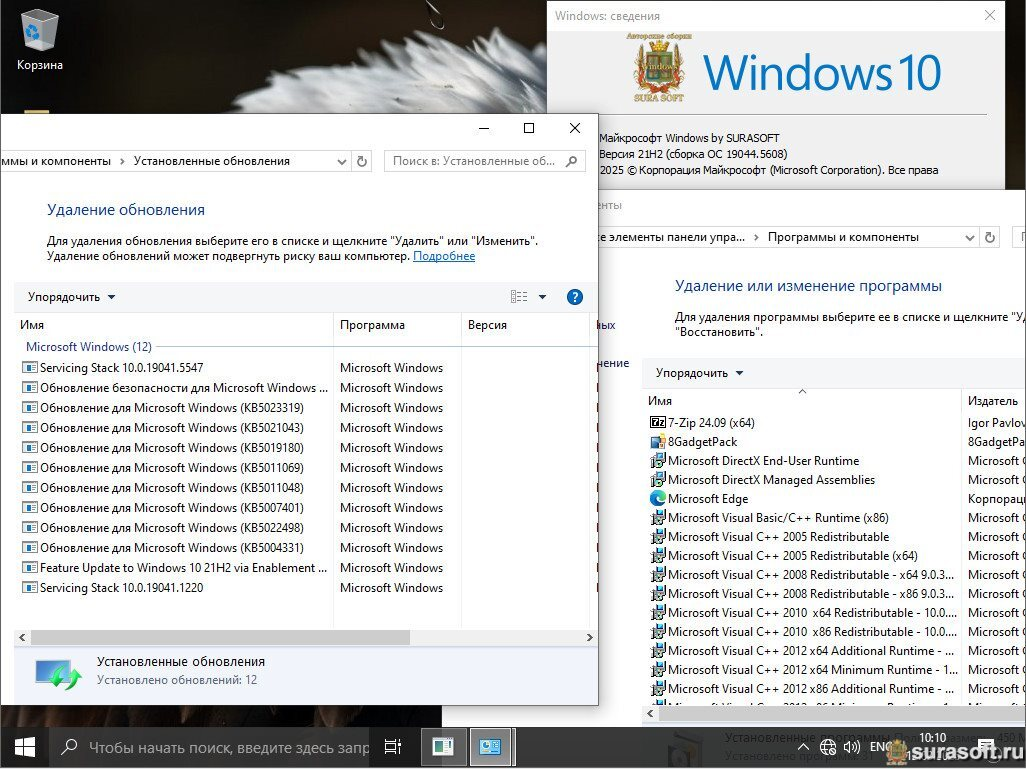Image resolution: width=1026 pixels, height=769 pixels.
Task: Show hidden tray icons with the up chevron
Action: [x=804, y=747]
